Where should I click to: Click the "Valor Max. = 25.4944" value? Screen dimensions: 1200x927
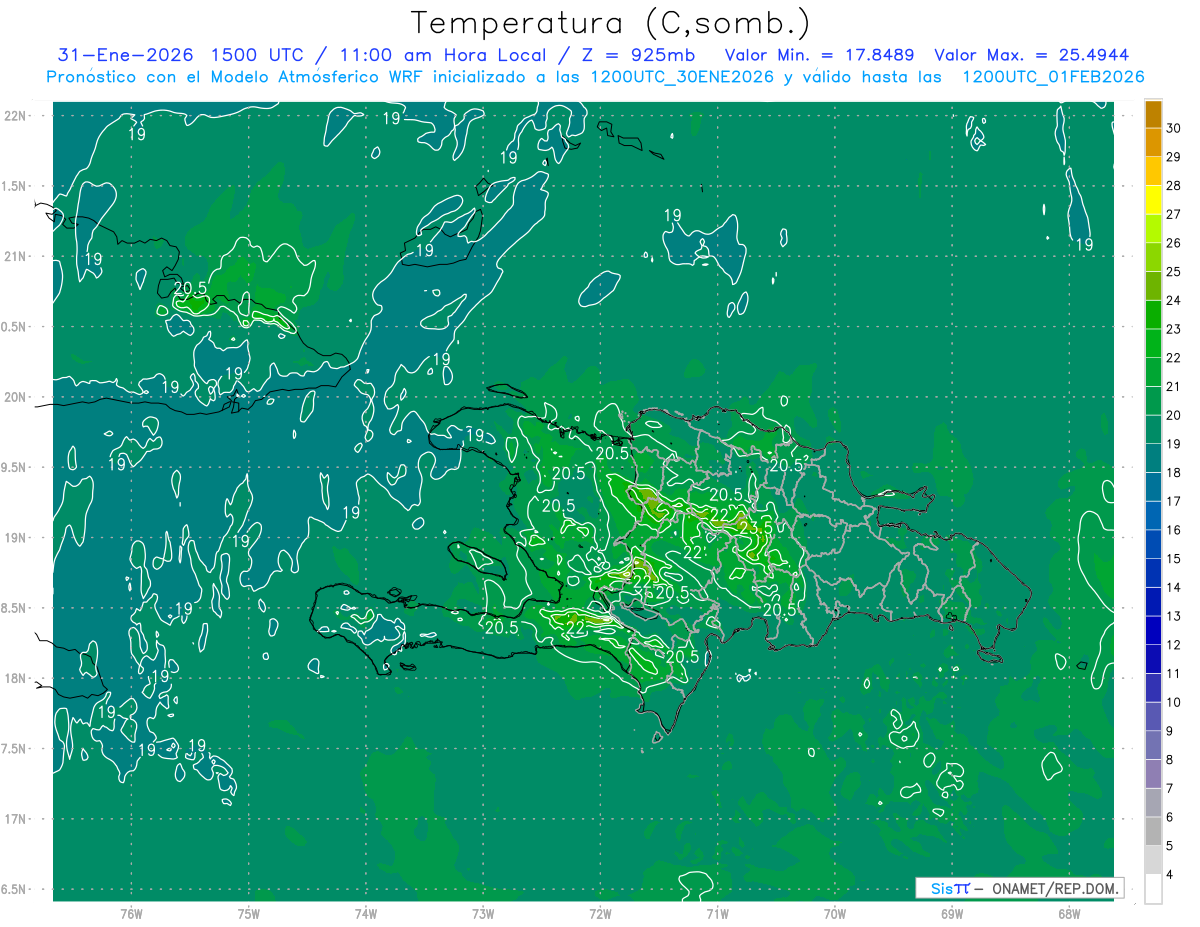1031,55
